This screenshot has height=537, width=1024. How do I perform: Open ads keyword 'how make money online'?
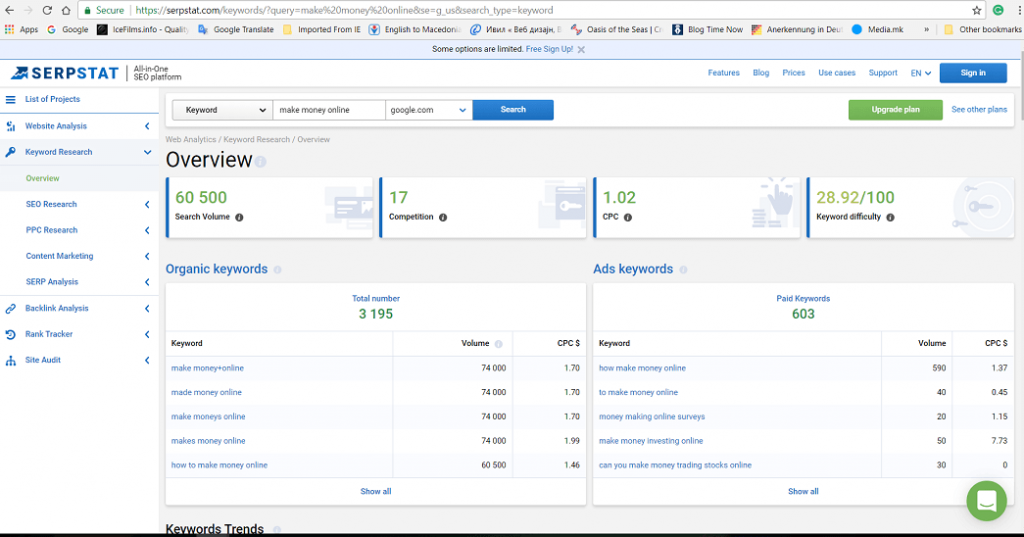642,368
